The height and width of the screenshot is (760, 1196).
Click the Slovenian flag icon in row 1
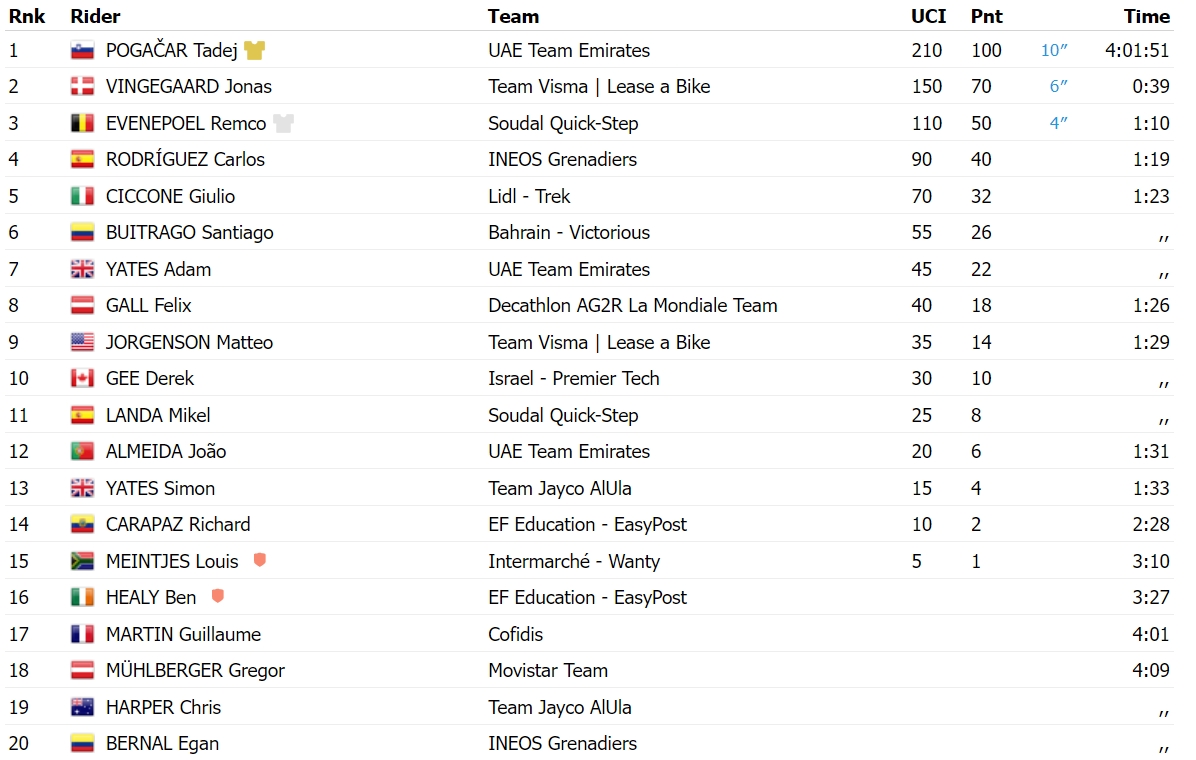click(82, 51)
